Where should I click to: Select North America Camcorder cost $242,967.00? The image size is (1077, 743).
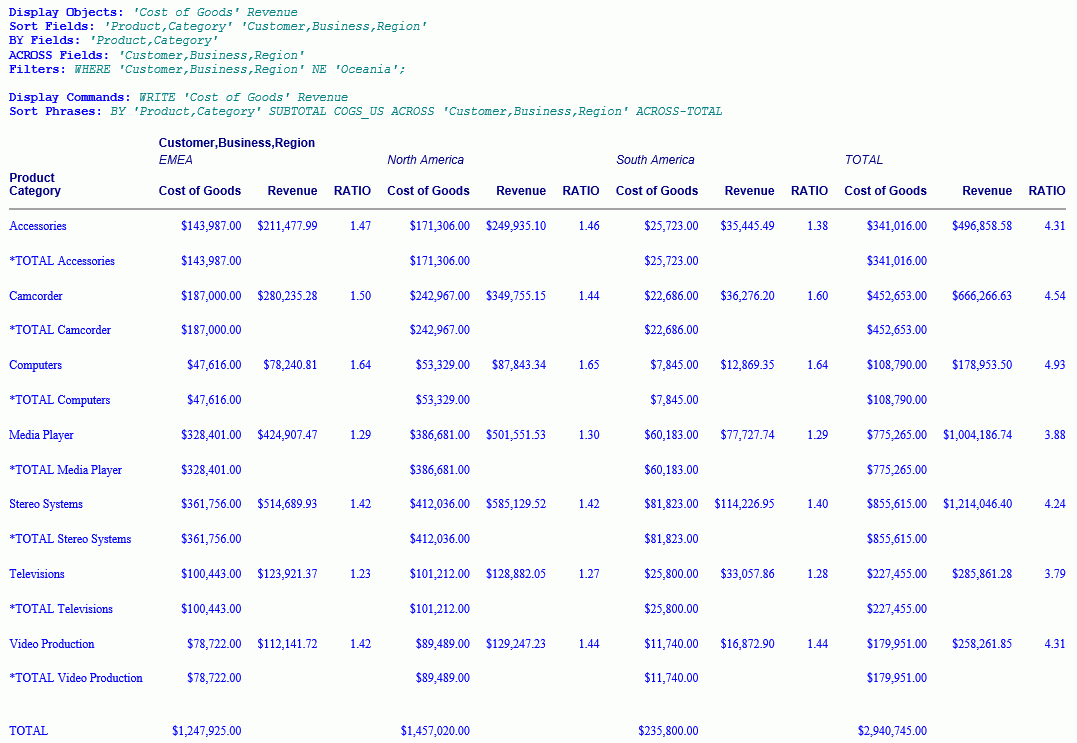[x=439, y=296]
